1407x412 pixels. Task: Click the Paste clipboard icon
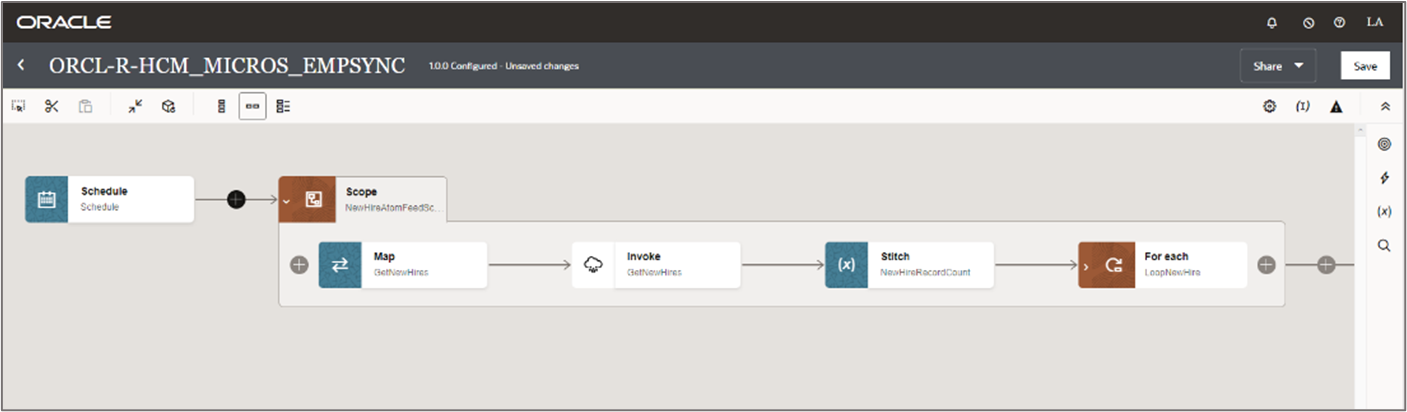pyautogui.click(x=86, y=106)
